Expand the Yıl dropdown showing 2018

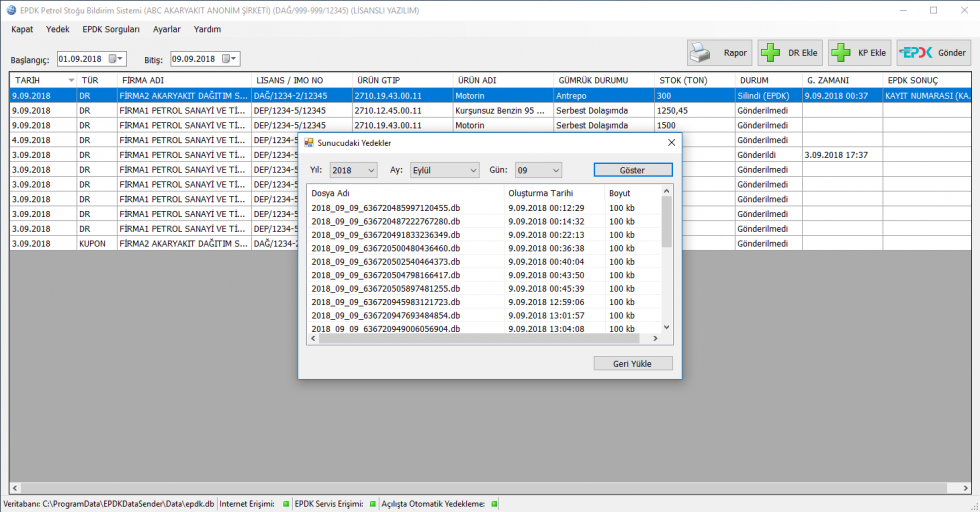tap(371, 171)
